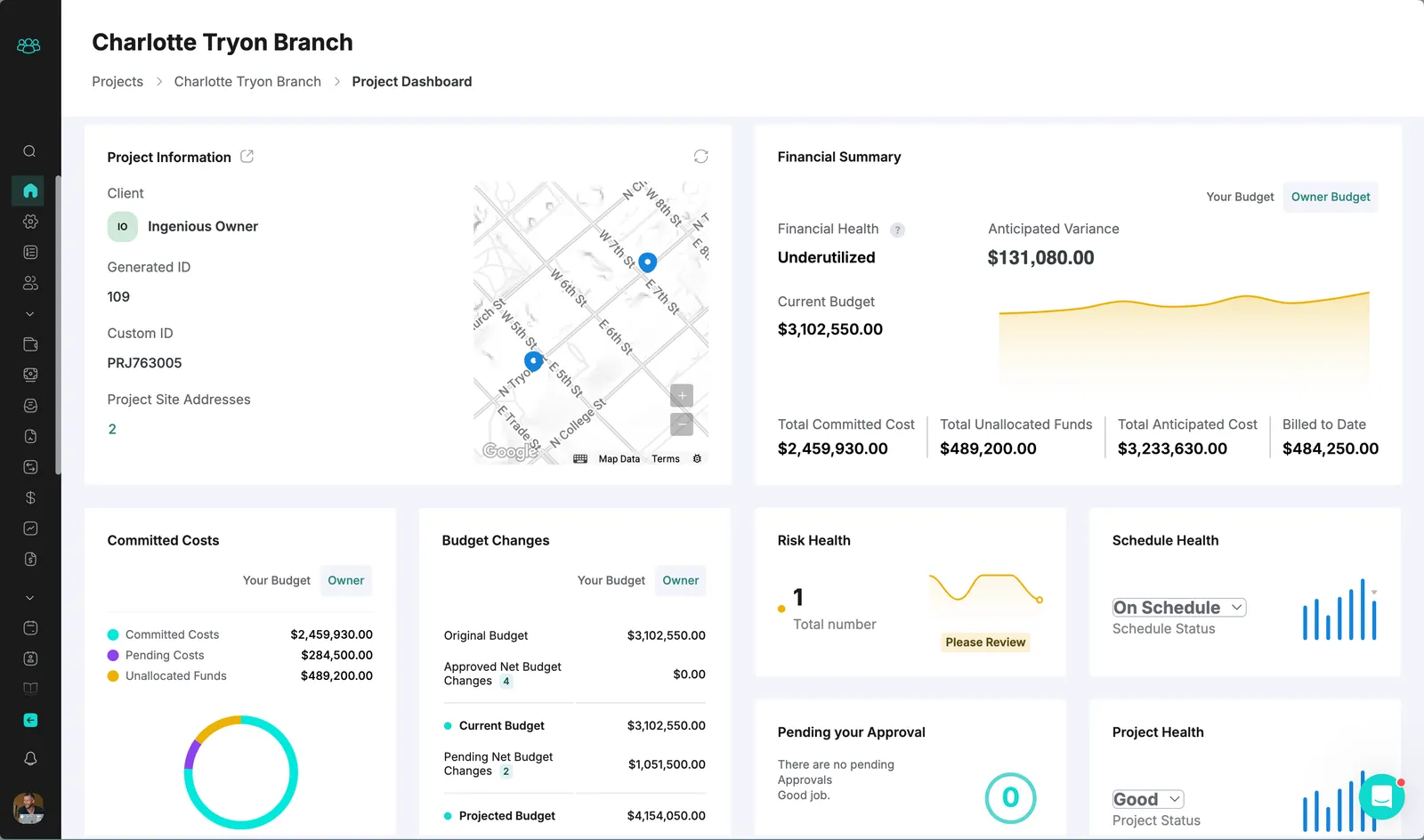Image resolution: width=1424 pixels, height=840 pixels.
Task: Click map marker near W 7th St
Action: pos(648,262)
